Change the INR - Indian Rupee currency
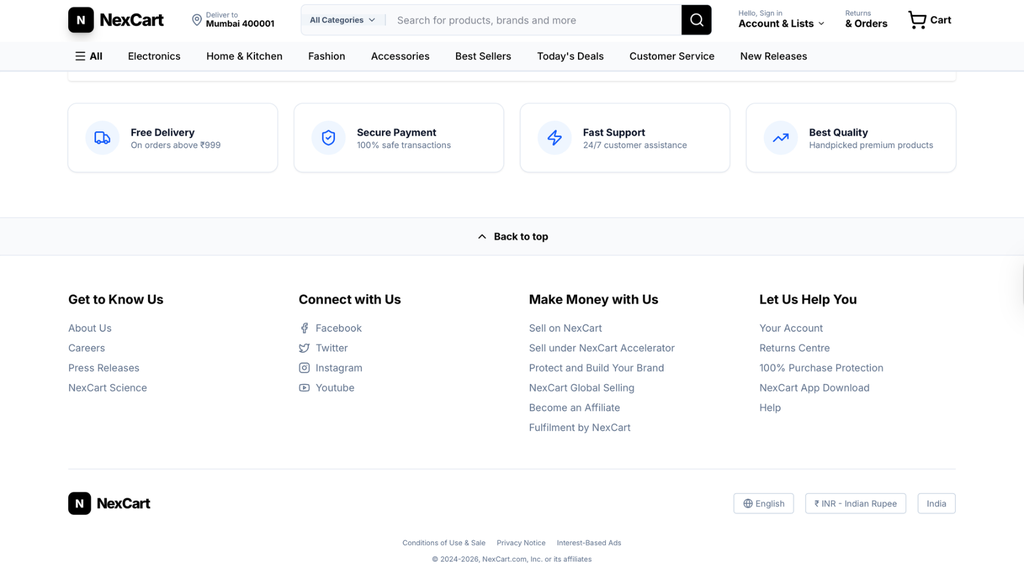The image size is (1024, 573). pos(855,504)
